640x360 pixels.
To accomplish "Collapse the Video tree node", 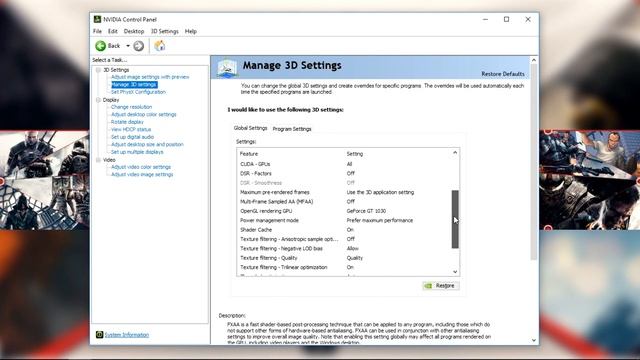I will click(x=98, y=160).
